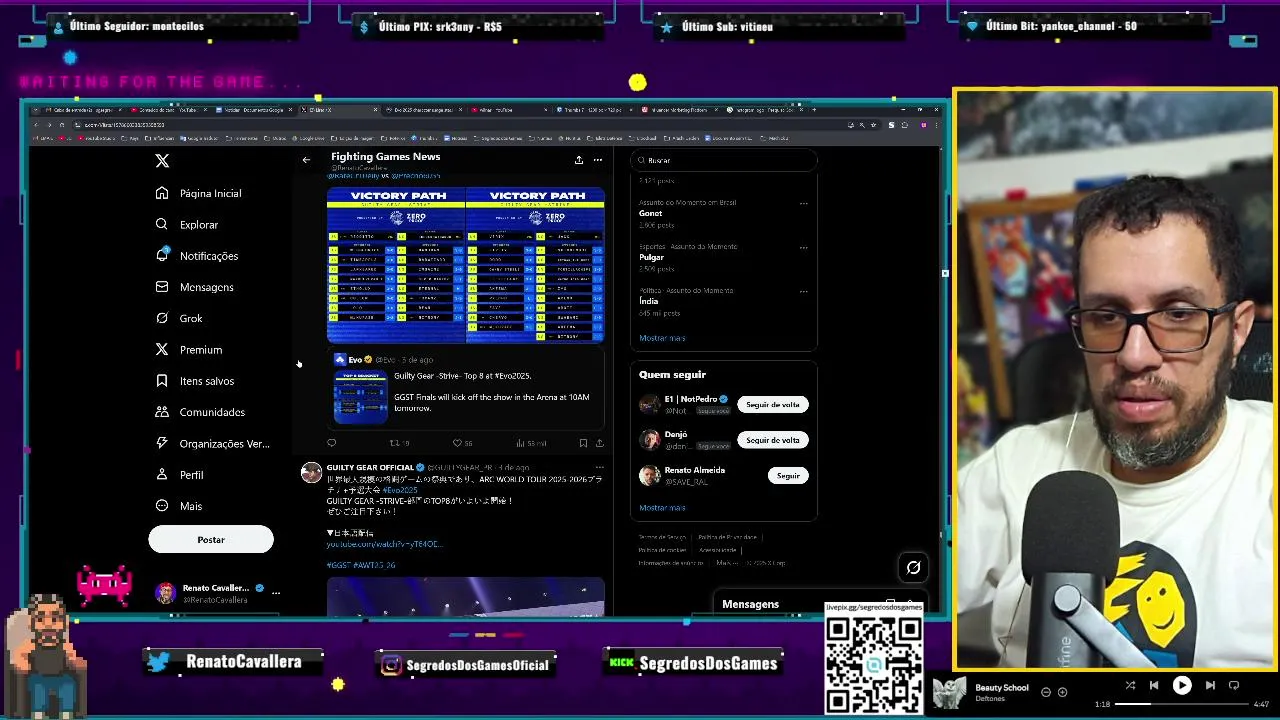
Task: Open the Pulgar trending topic
Action: pos(651,257)
